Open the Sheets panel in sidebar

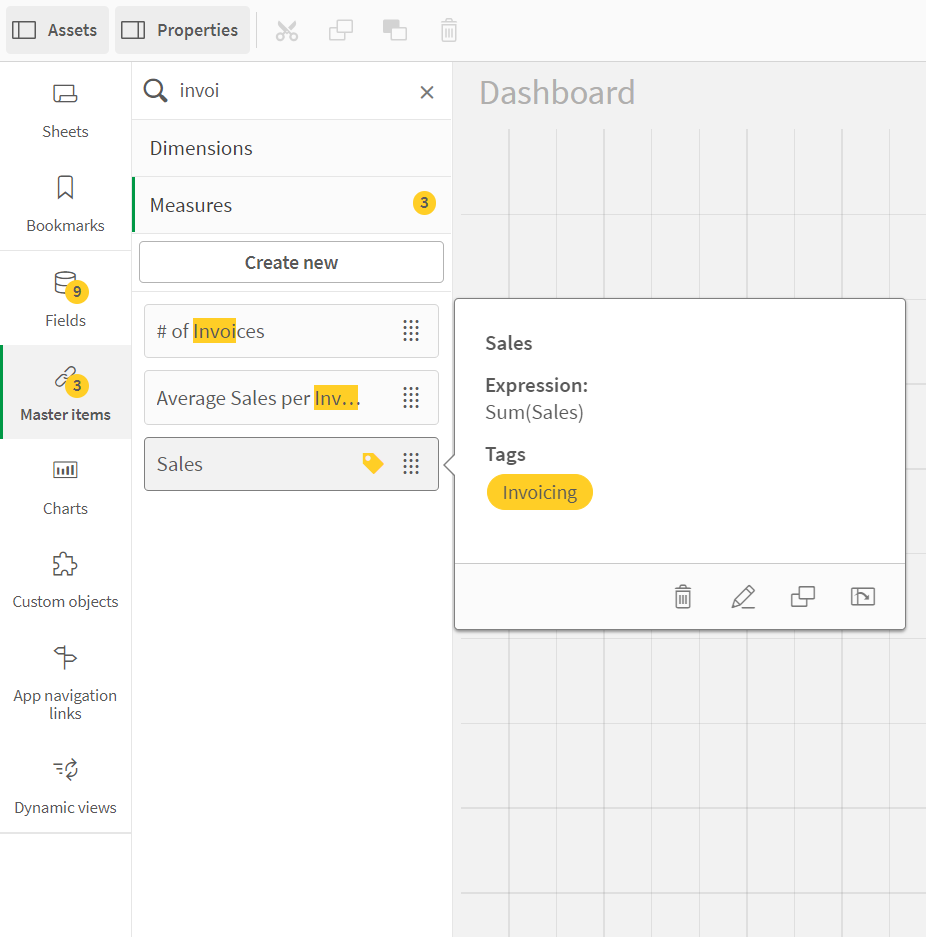tap(65, 110)
